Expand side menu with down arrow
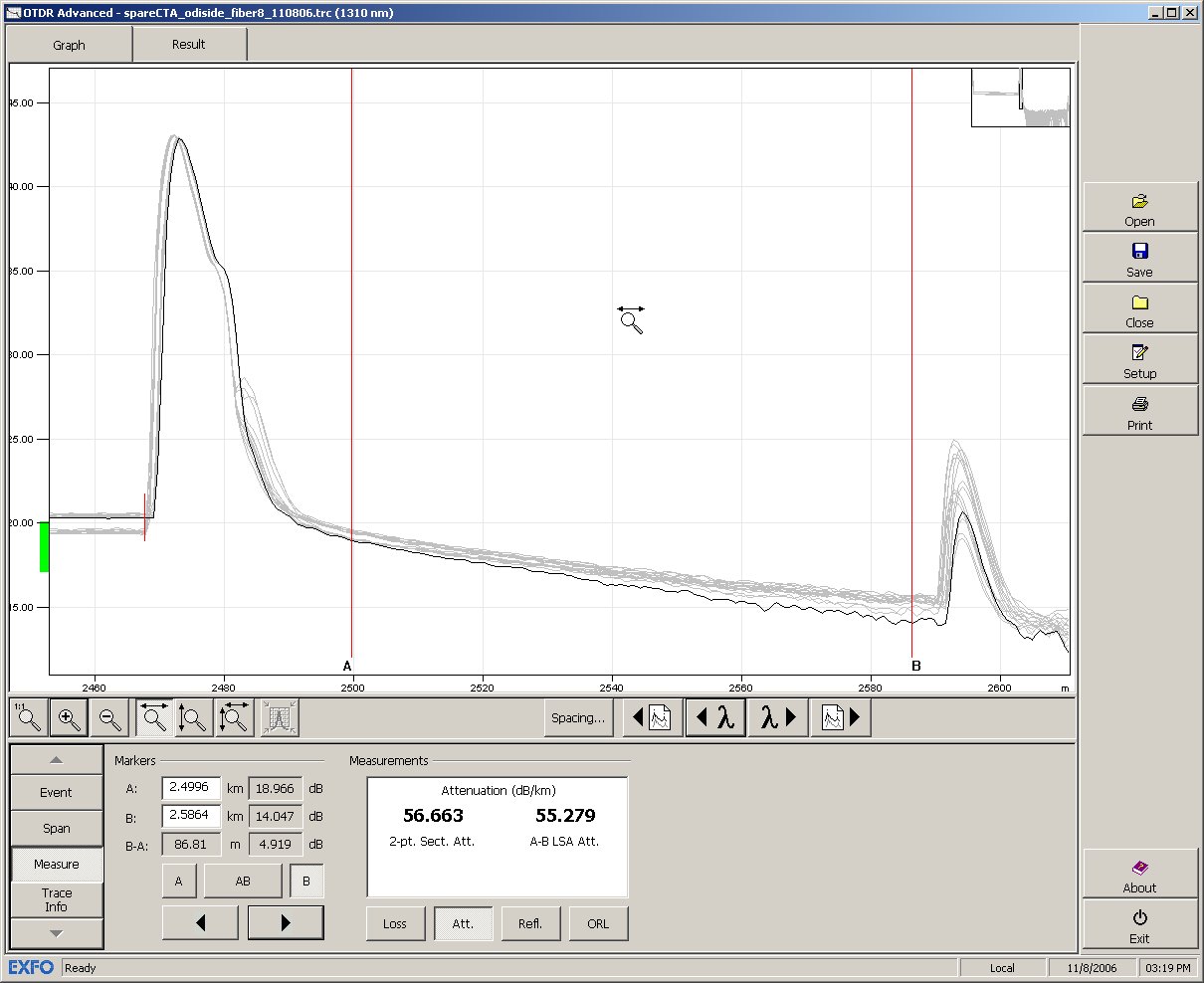Screen dimensions: 1204x983 click(x=57, y=933)
